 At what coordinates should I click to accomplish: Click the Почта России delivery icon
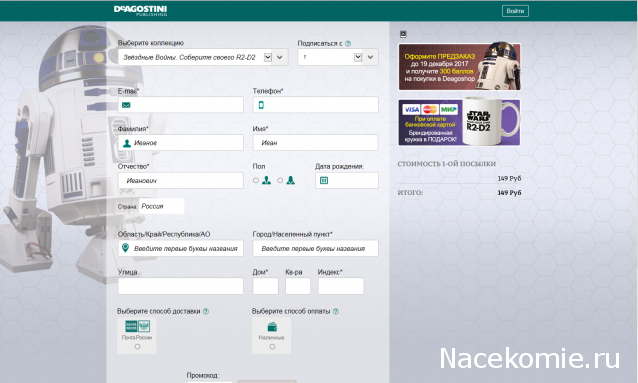coord(138,326)
